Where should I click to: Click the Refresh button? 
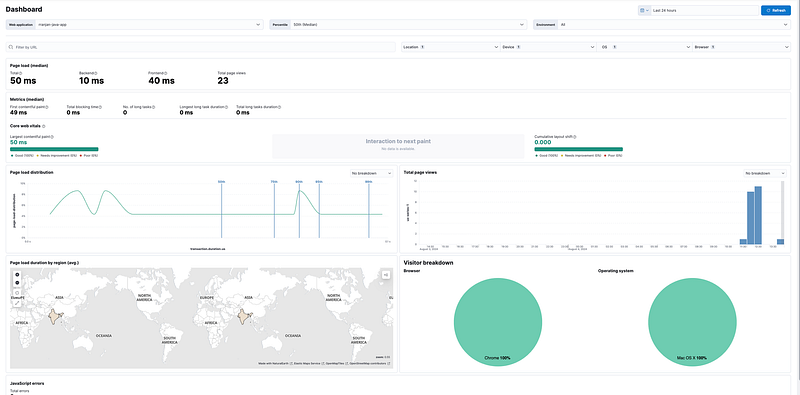776,10
